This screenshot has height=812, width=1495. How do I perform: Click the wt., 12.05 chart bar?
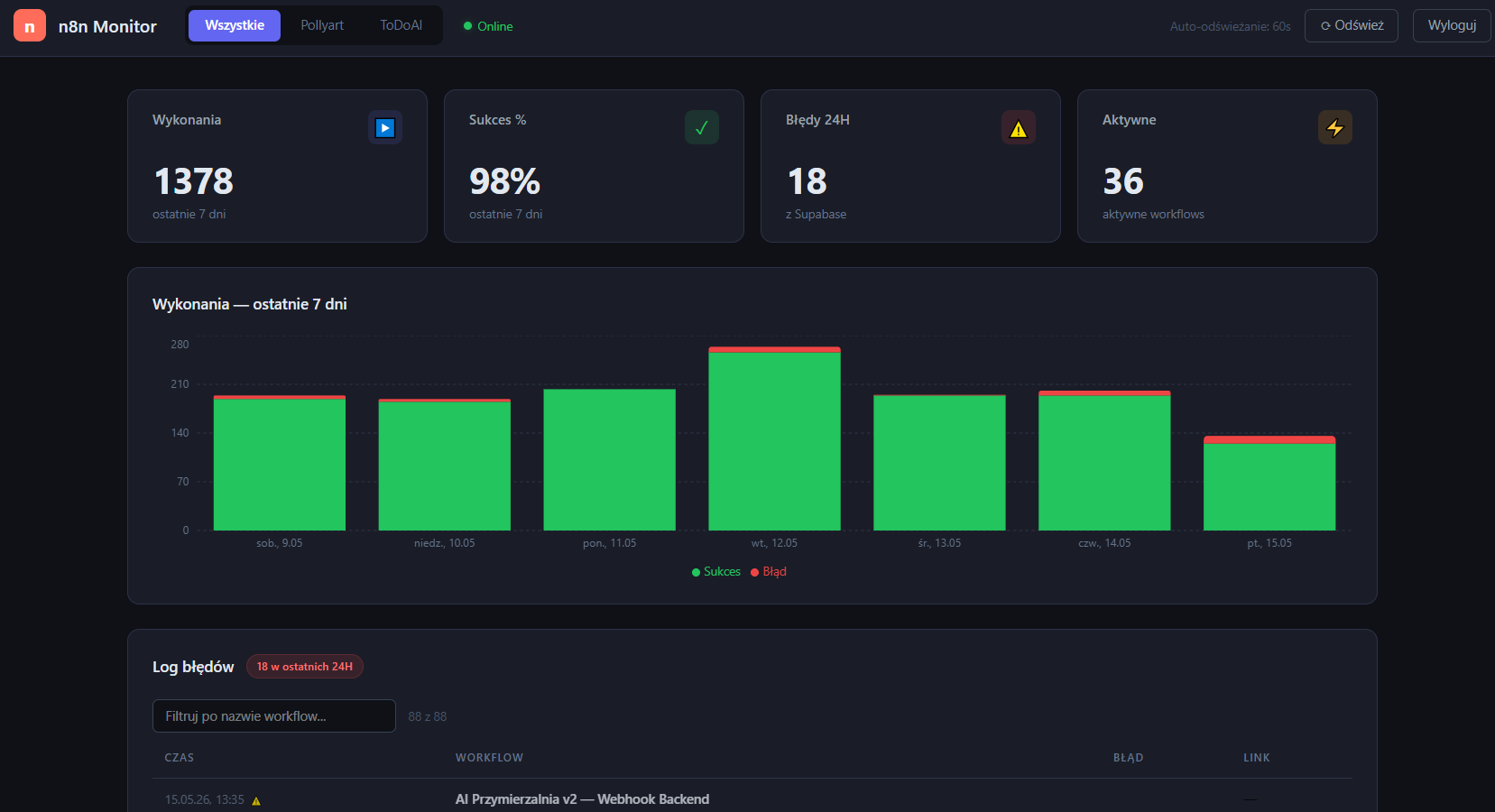pos(775,438)
